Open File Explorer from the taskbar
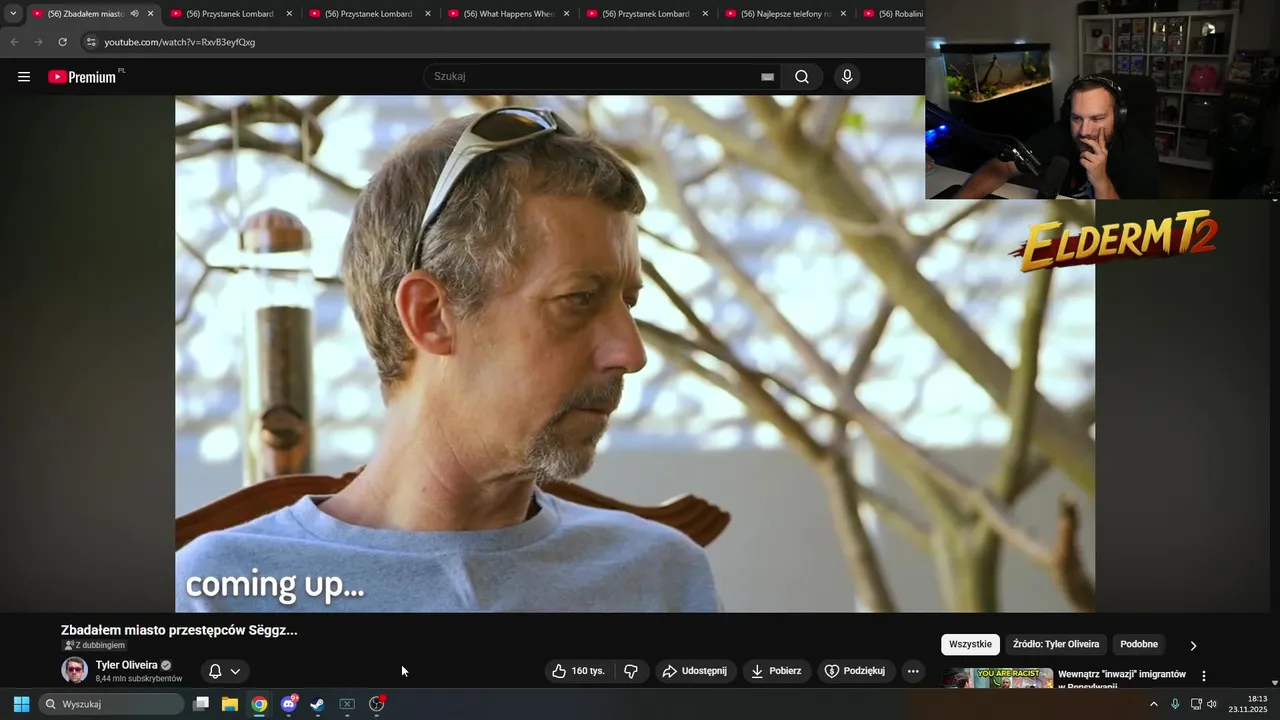Screen dimensions: 1280x720 [230, 704]
